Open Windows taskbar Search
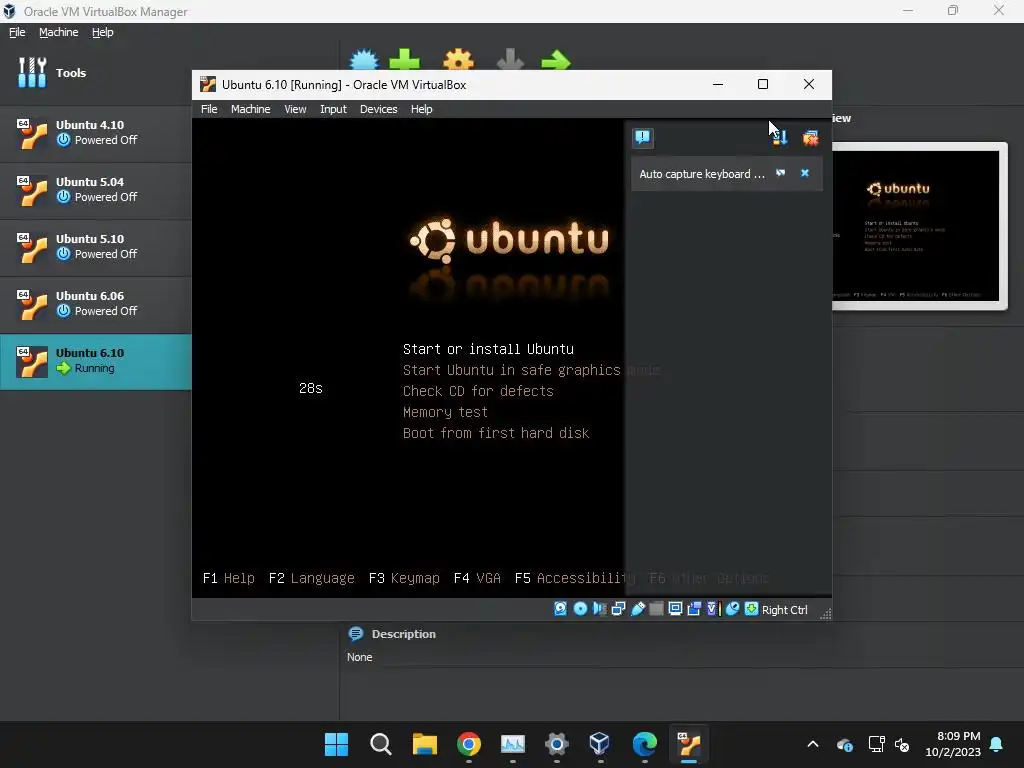 tap(380, 744)
